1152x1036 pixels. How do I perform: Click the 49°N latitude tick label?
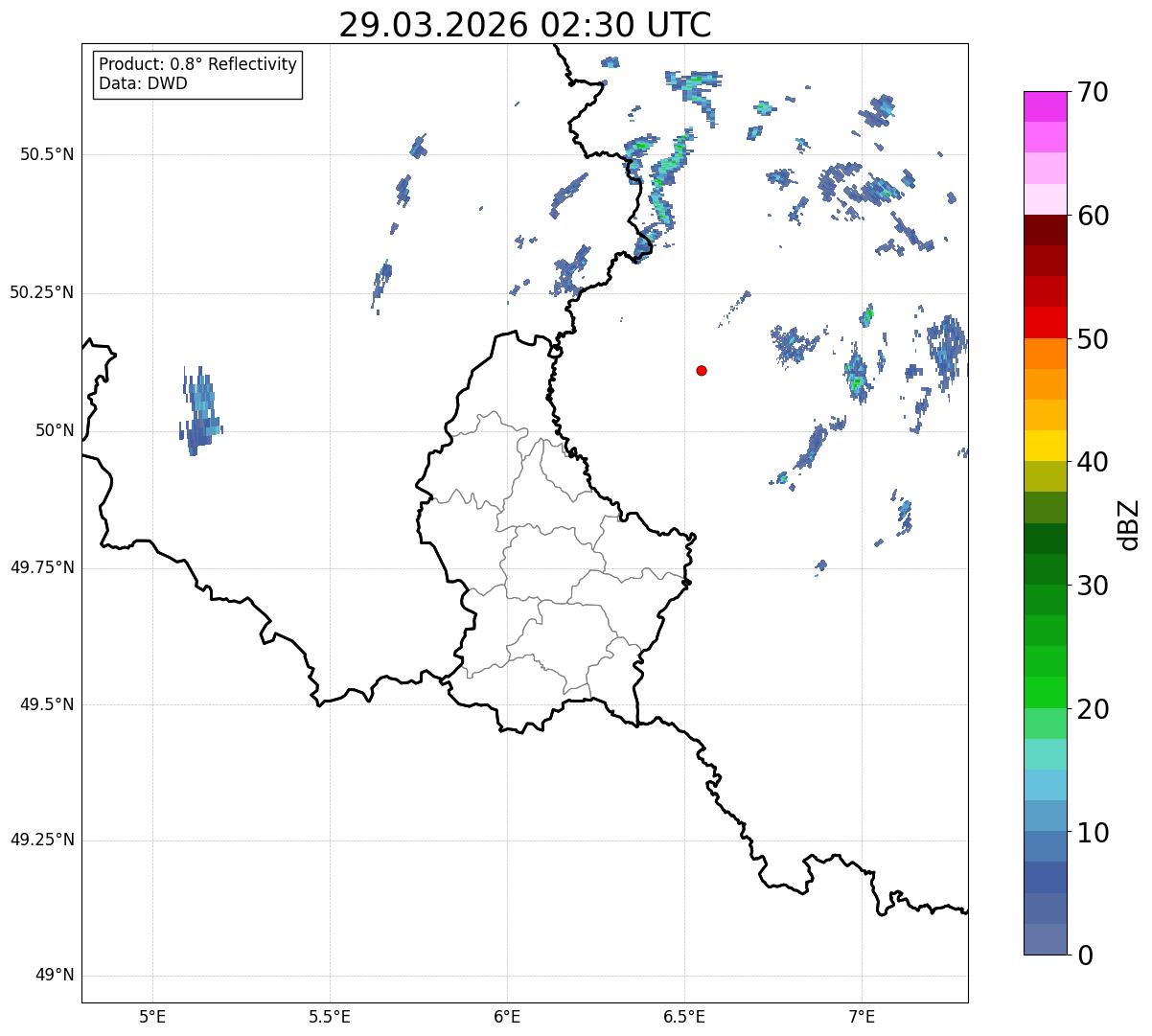coord(55,976)
